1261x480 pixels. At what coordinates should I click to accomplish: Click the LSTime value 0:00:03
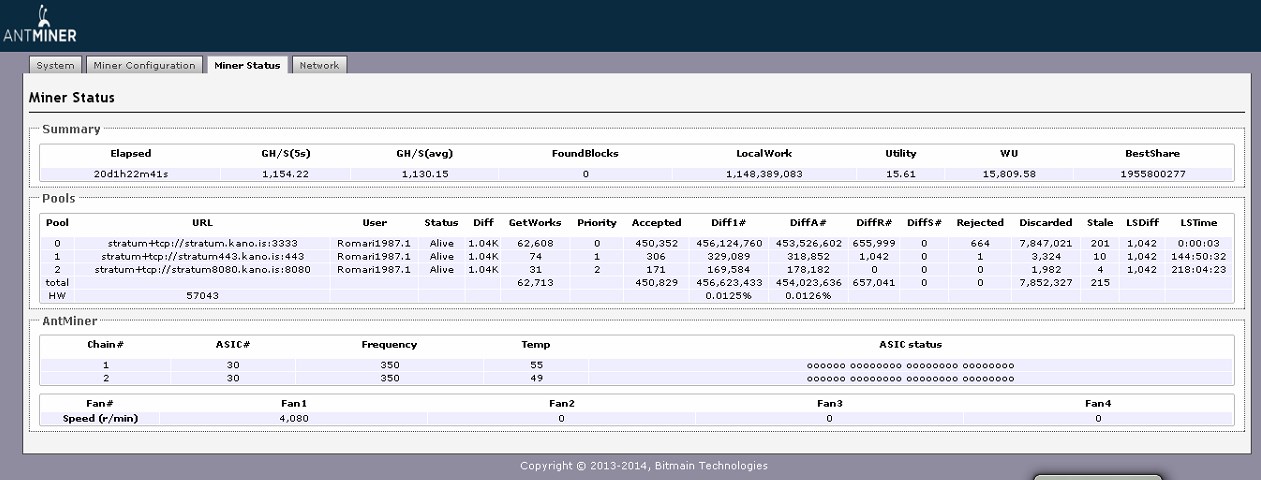pyautogui.click(x=1198, y=243)
